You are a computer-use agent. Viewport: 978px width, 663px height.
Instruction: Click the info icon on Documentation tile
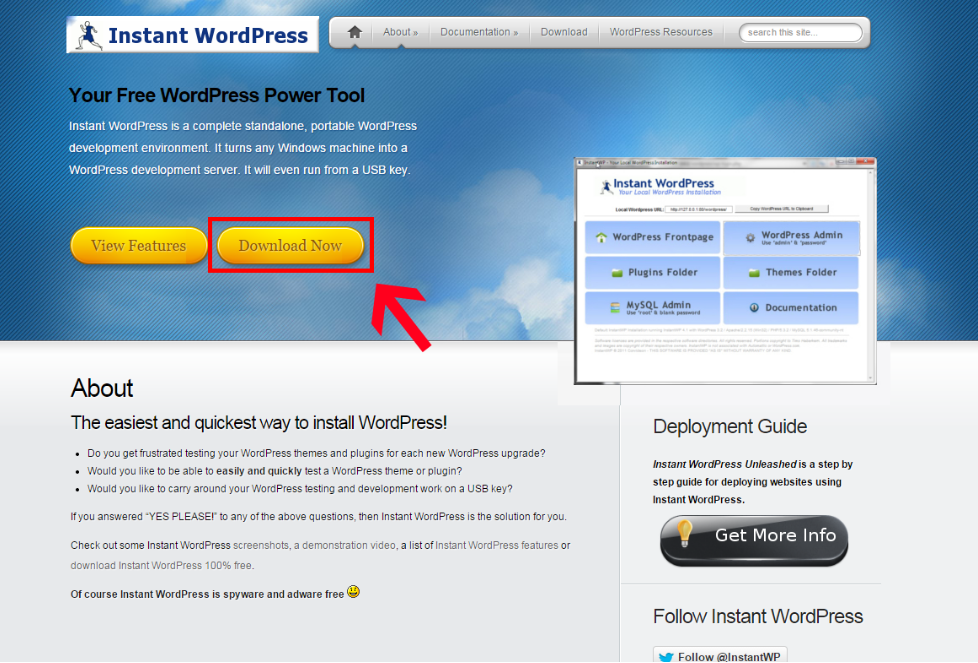pyautogui.click(x=754, y=307)
